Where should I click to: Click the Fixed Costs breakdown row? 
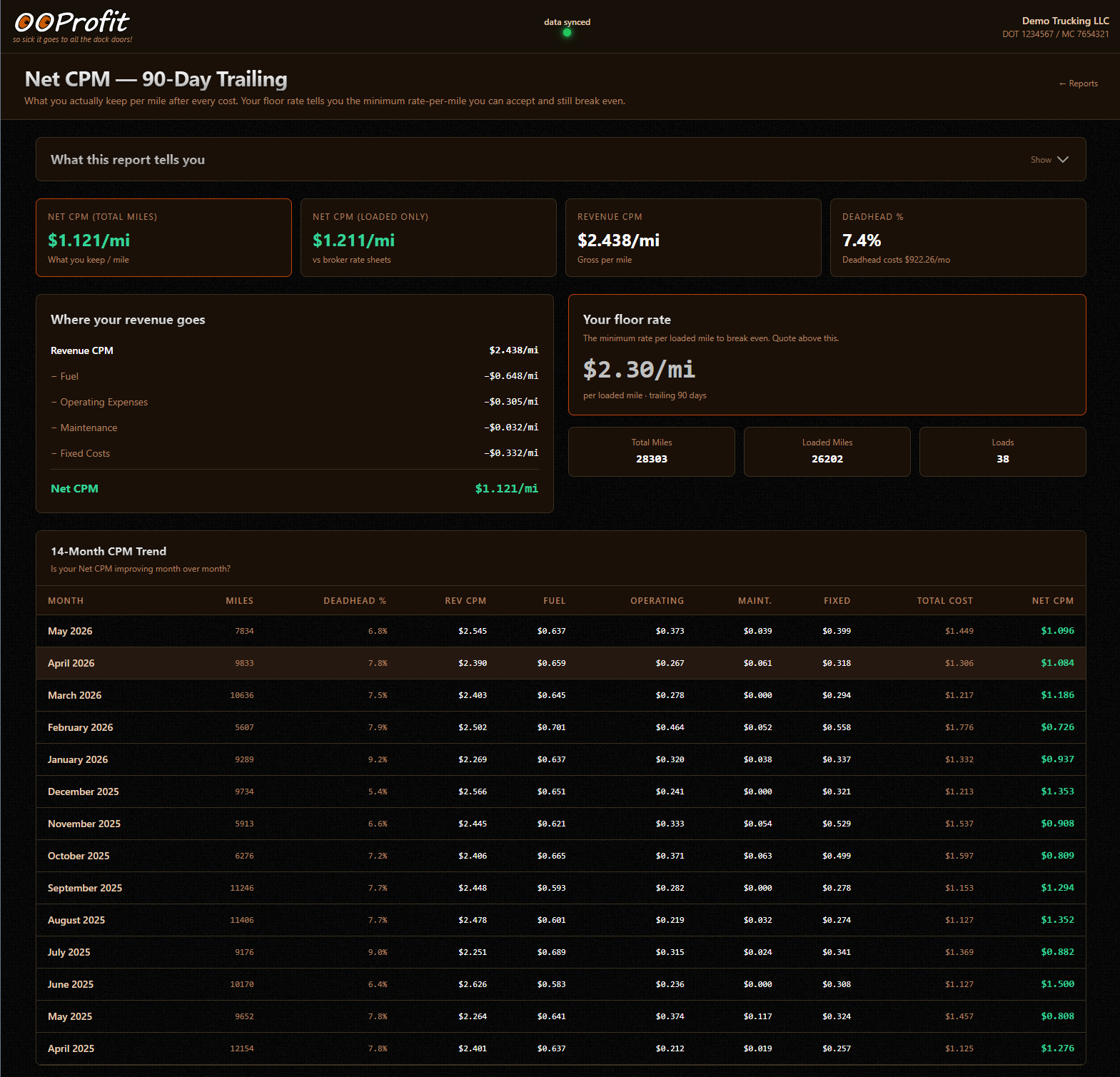[295, 453]
